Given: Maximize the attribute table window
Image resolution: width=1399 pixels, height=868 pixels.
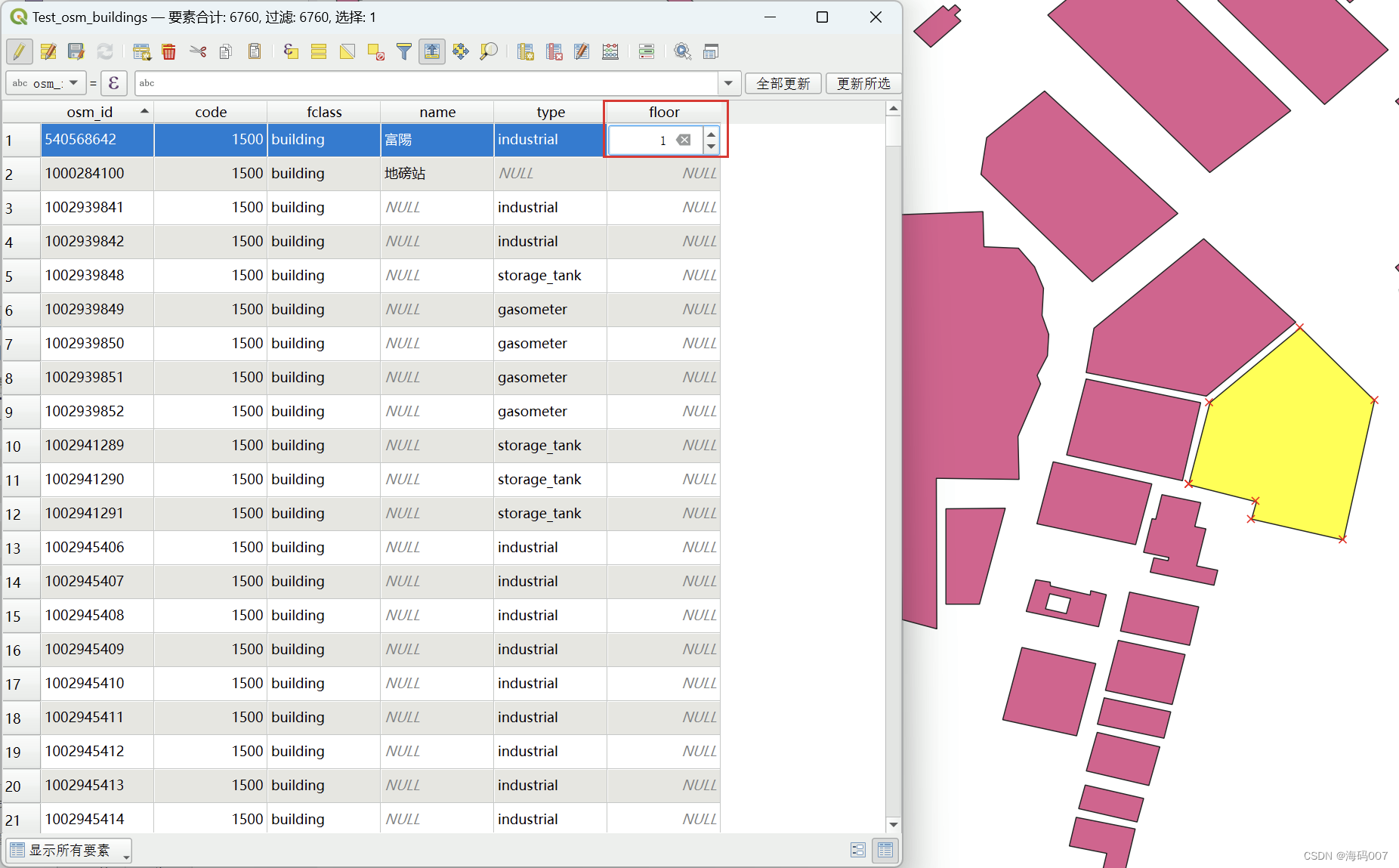Looking at the screenshot, I should click(823, 17).
